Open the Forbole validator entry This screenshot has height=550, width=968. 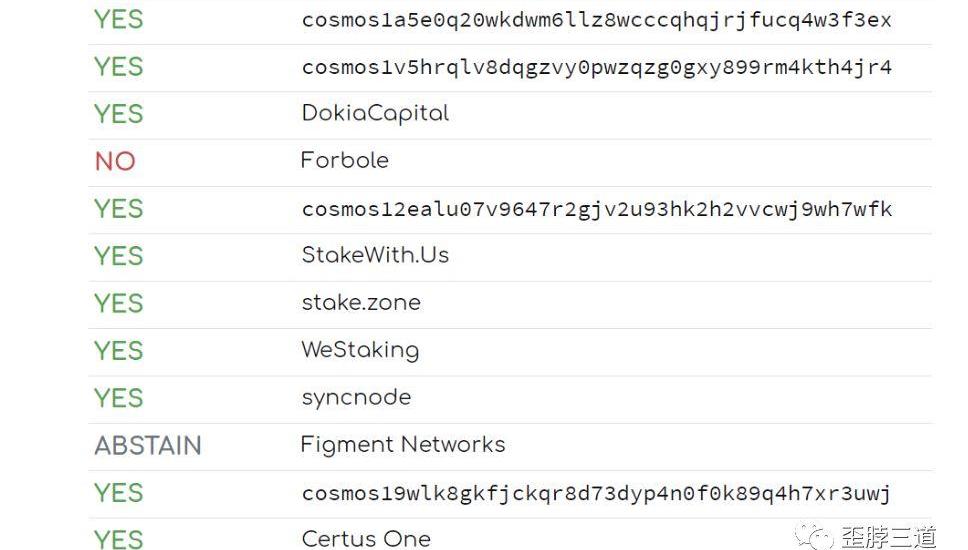click(x=344, y=160)
